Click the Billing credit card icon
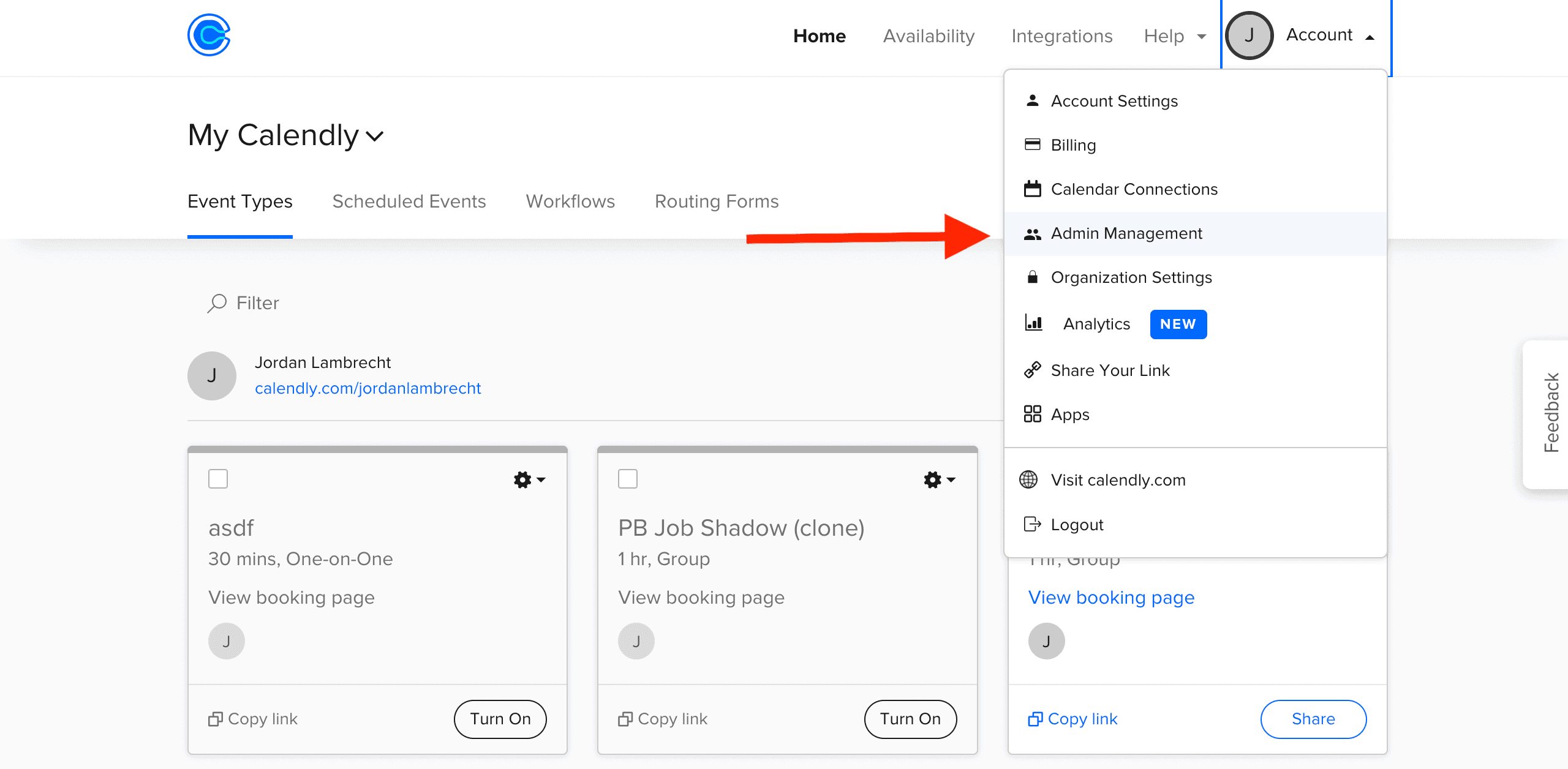Image resolution: width=1568 pixels, height=769 pixels. pyautogui.click(x=1033, y=144)
